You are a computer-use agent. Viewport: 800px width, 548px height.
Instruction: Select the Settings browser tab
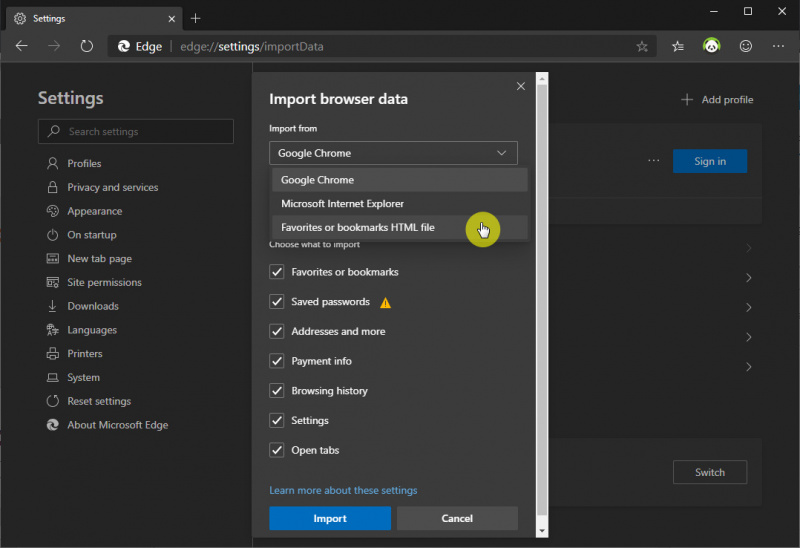coord(94,18)
